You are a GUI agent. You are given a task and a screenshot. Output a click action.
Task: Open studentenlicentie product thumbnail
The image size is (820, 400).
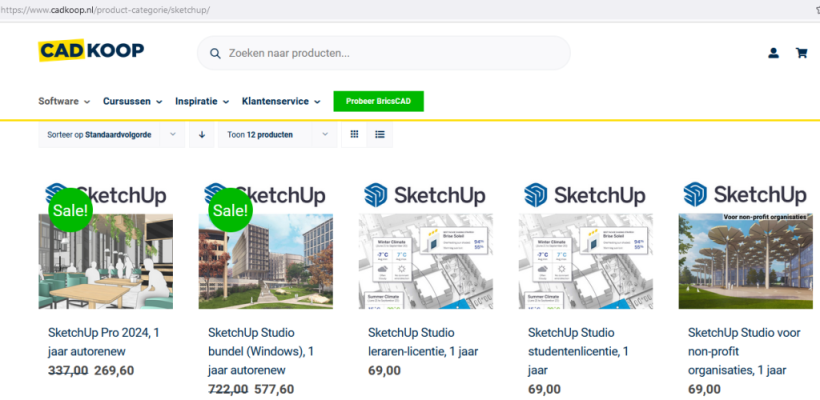(x=586, y=261)
